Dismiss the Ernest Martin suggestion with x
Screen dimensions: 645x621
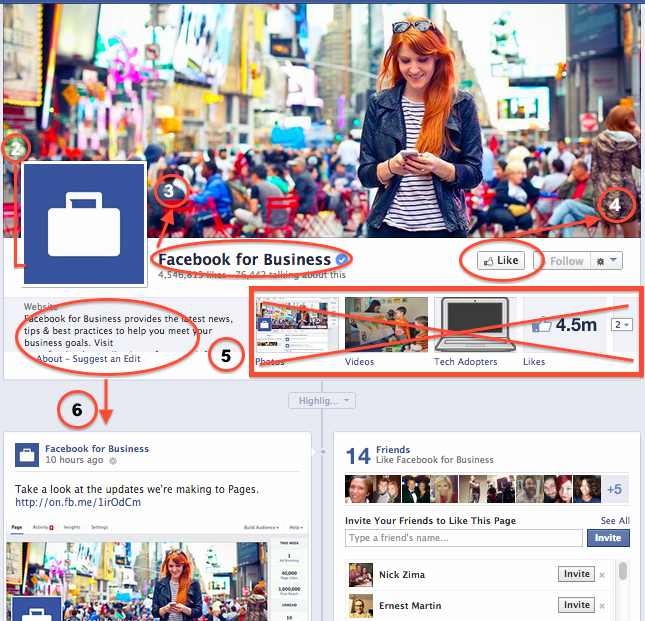tap(602, 606)
